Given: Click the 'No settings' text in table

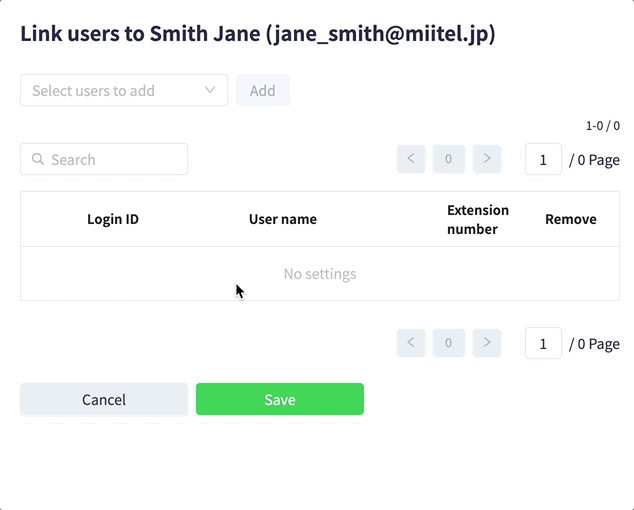Looking at the screenshot, I should [320, 274].
